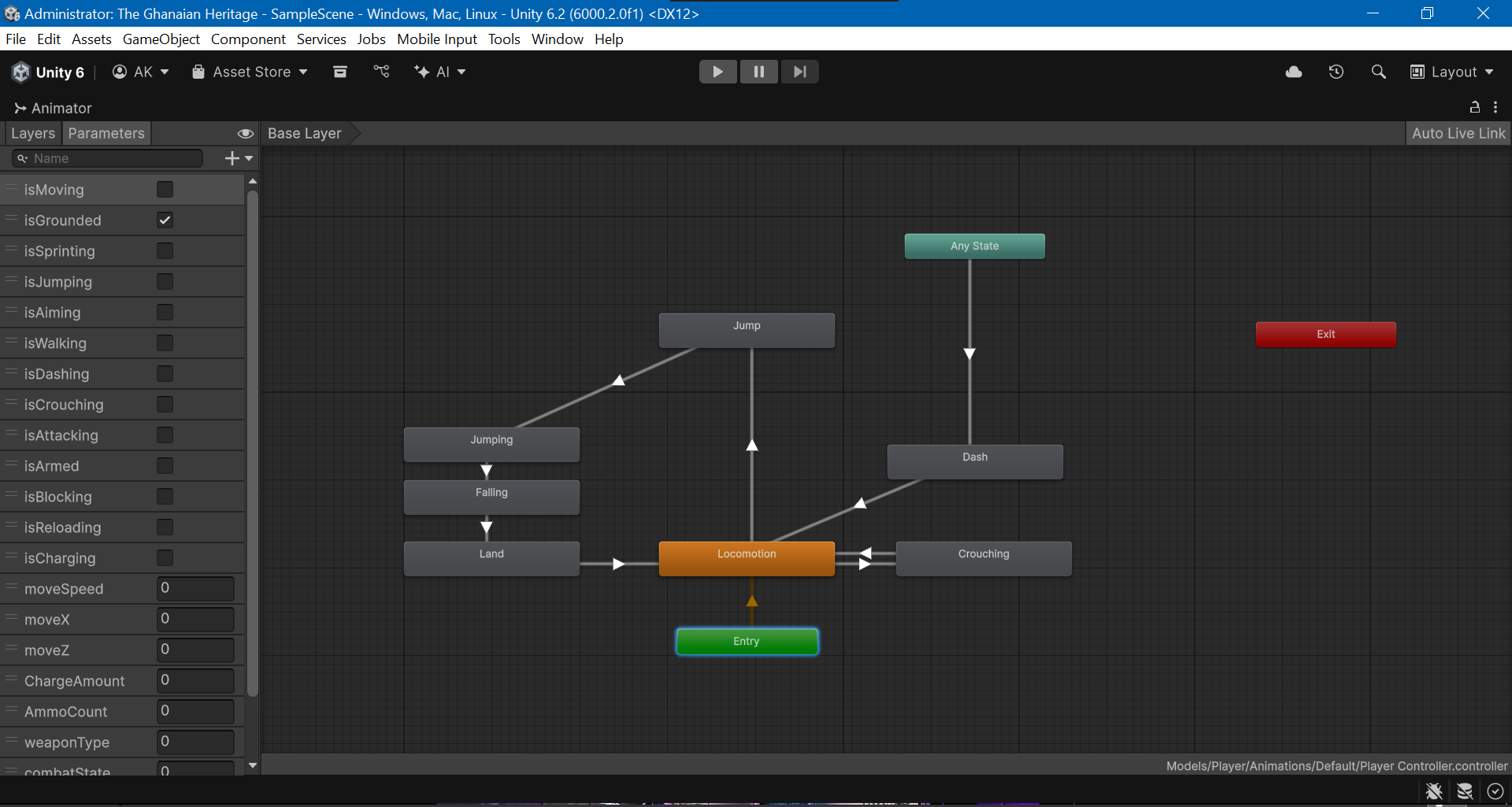The height and width of the screenshot is (807, 1512).
Task: Click the ChargeAmount value field
Action: click(x=195, y=680)
